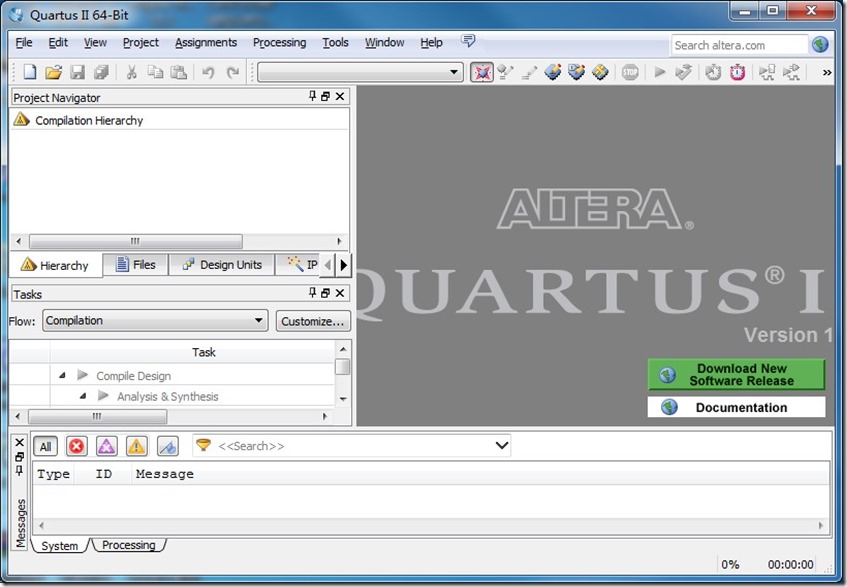Open the Edit menu

58,42
